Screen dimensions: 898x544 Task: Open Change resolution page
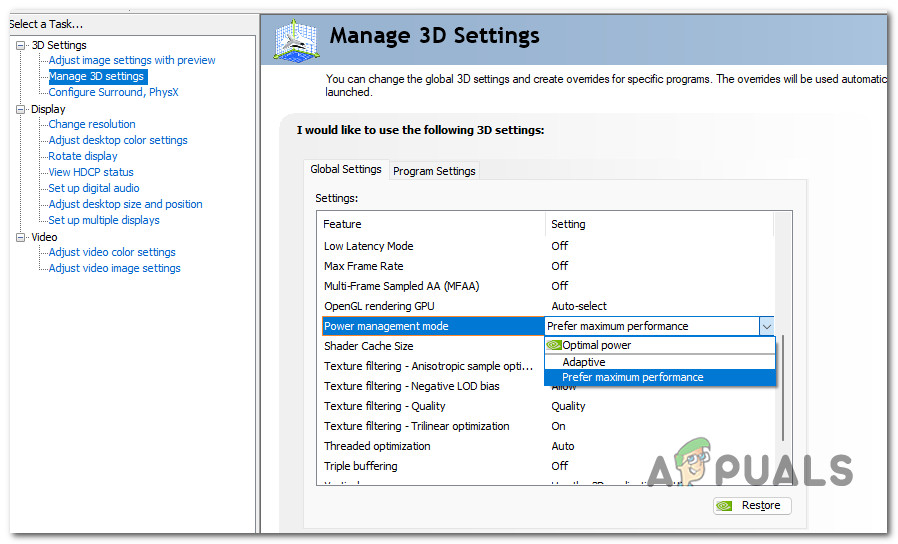pos(92,124)
